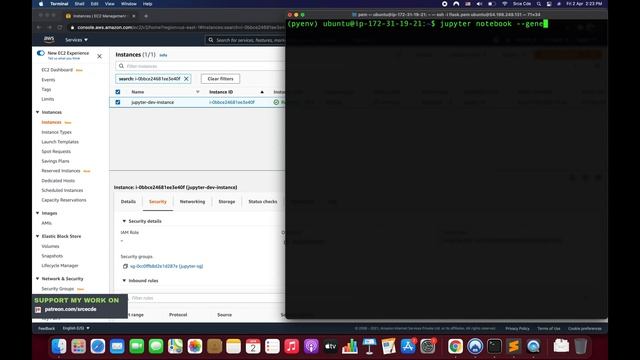The image size is (640, 360).
Task: Open Launchpad in the dock
Action: coord(78,347)
